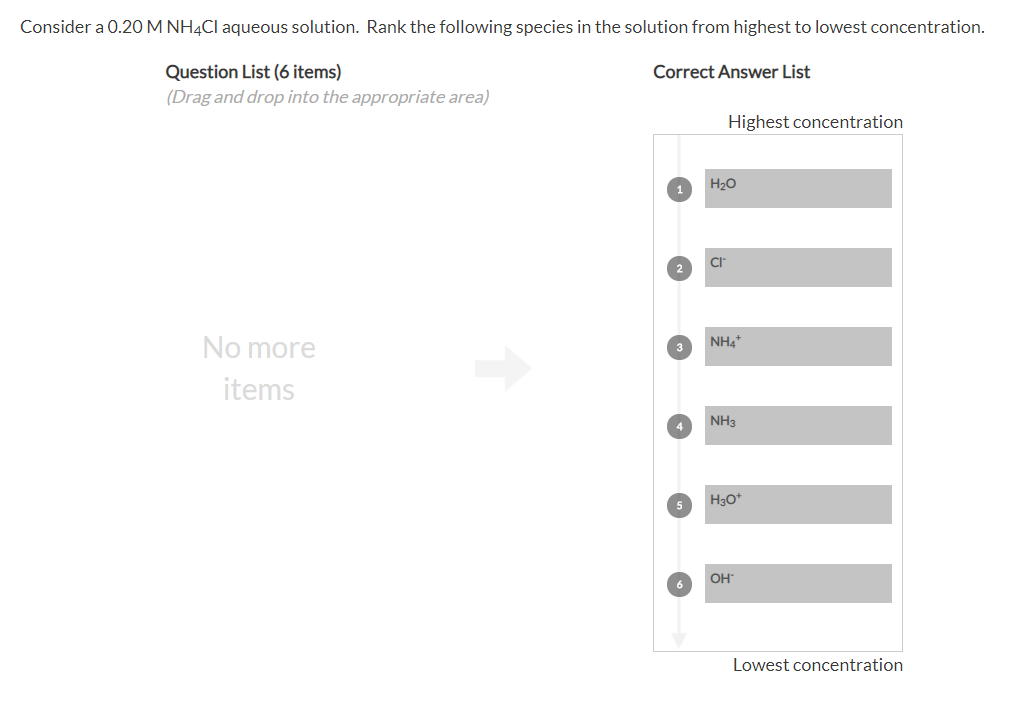
Task: Click the number 3 rank circle
Action: click(x=679, y=347)
